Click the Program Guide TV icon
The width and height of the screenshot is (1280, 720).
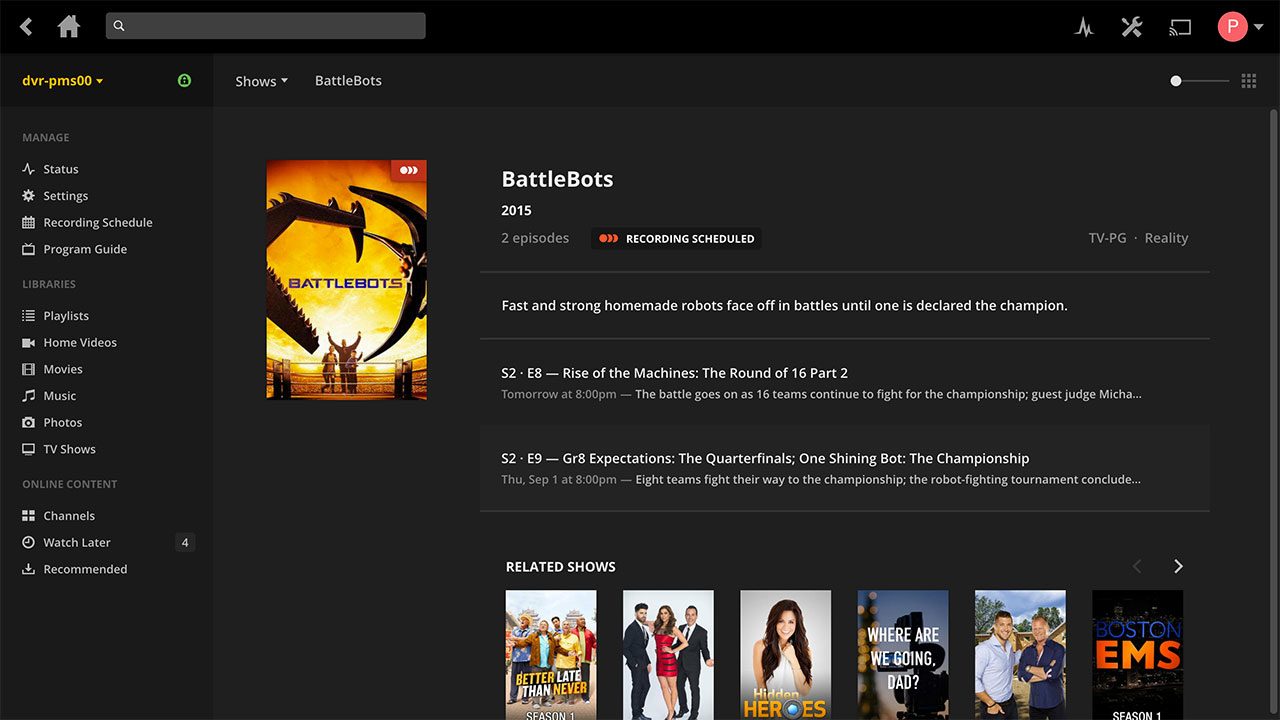[x=28, y=249]
